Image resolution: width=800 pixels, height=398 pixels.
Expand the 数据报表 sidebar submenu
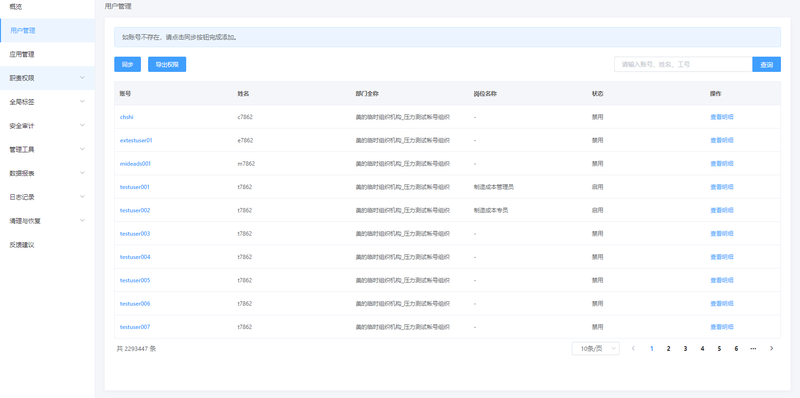click(x=47, y=173)
